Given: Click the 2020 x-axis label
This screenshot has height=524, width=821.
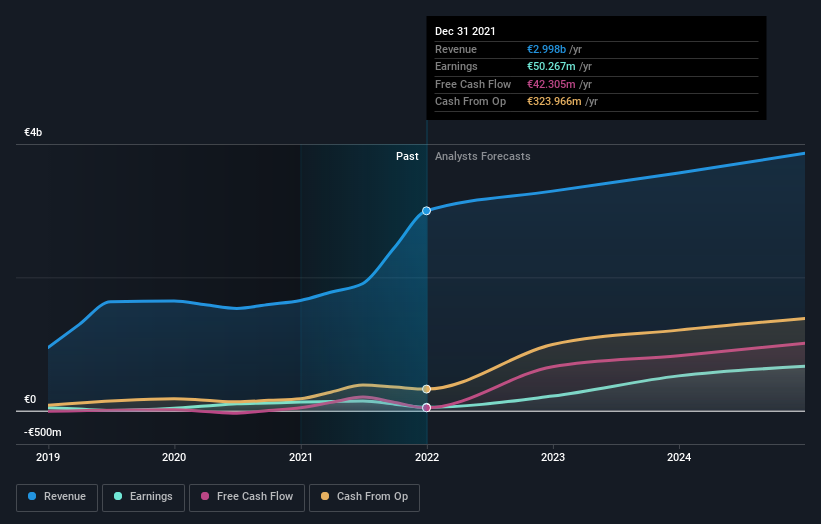Looking at the screenshot, I should 174,458.
